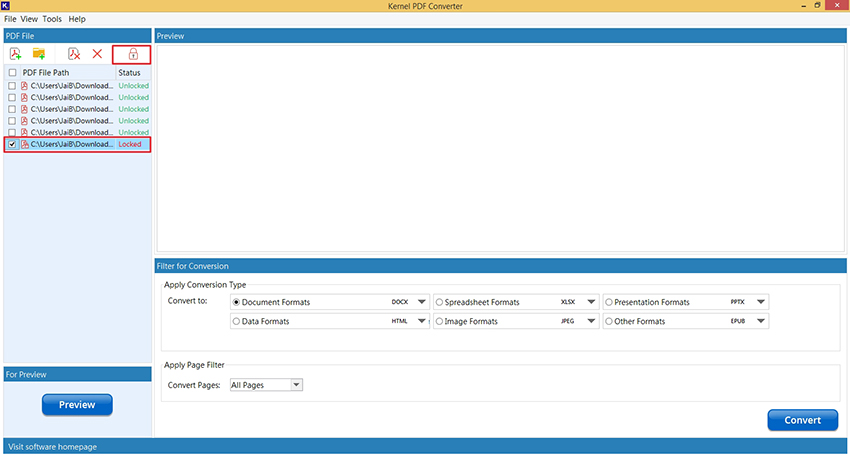Screen dimensions: 850x457
Task: Expand the DOCX document format dropdown
Action: pyautogui.click(x=421, y=302)
